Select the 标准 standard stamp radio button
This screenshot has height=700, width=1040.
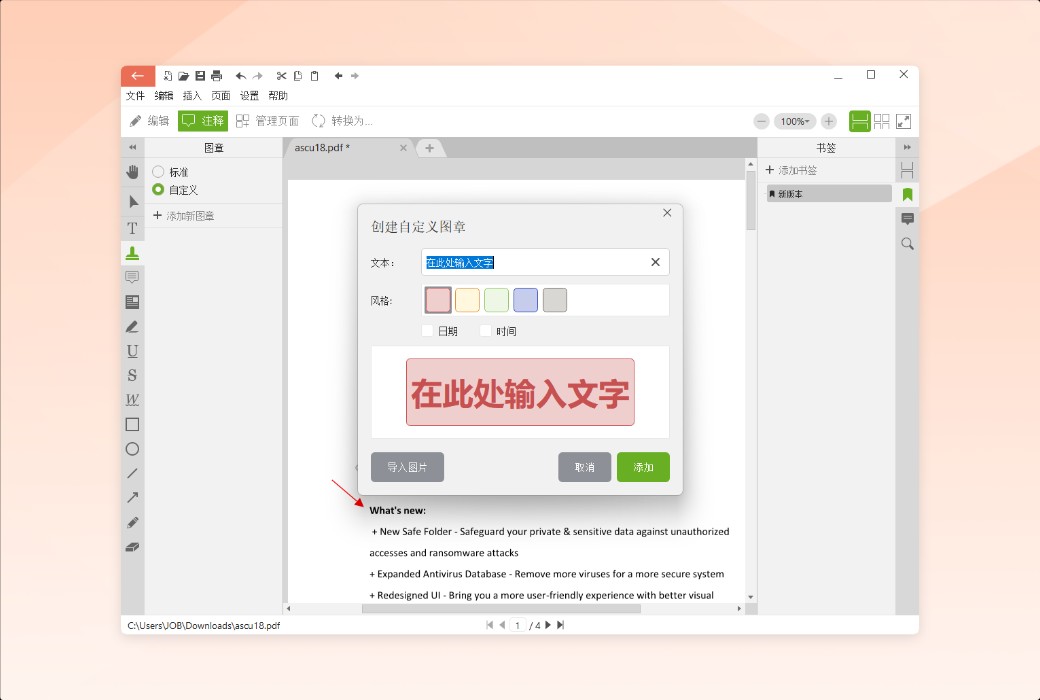pyautogui.click(x=156, y=171)
